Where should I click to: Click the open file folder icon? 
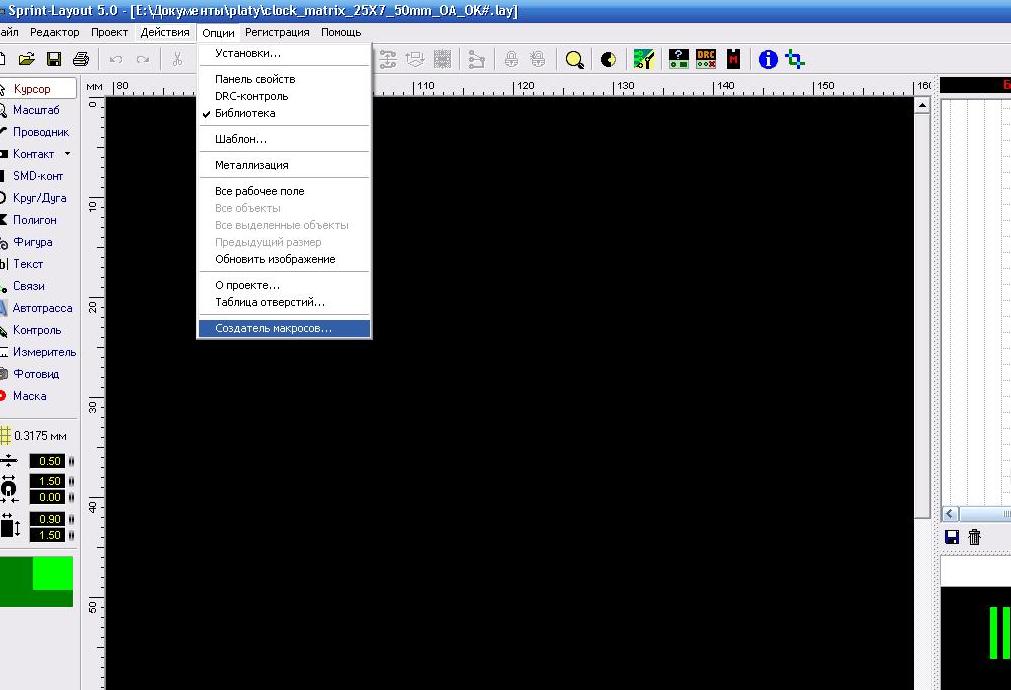click(x=27, y=60)
